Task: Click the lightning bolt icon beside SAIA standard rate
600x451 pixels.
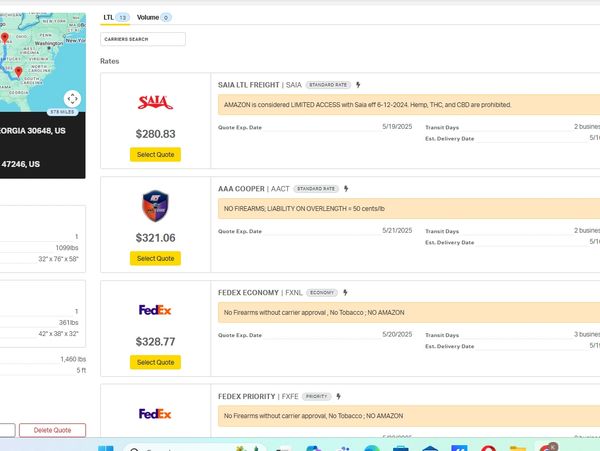Action: 358,85
